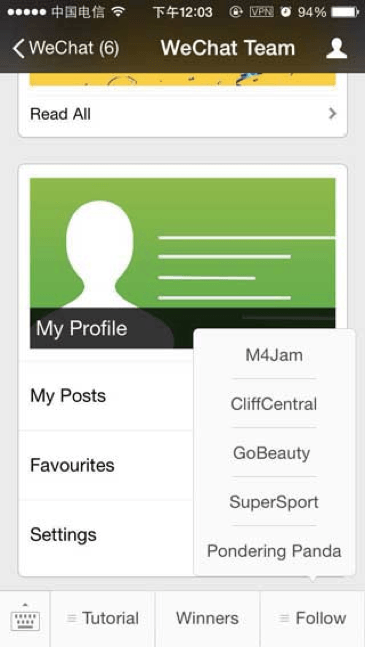
Task: Expand the Tutorial bottom menu
Action: 103,619
